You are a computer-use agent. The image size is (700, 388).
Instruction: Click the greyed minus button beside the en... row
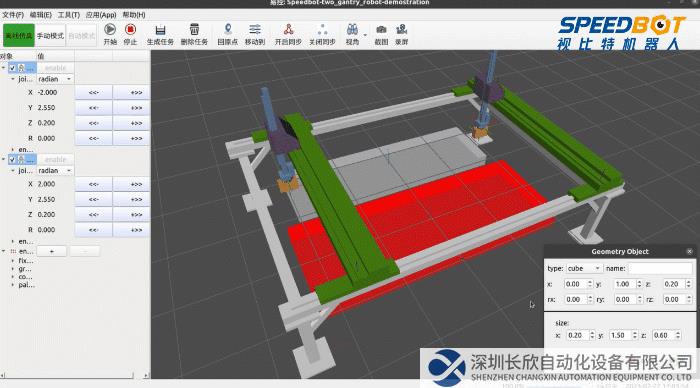(x=85, y=251)
